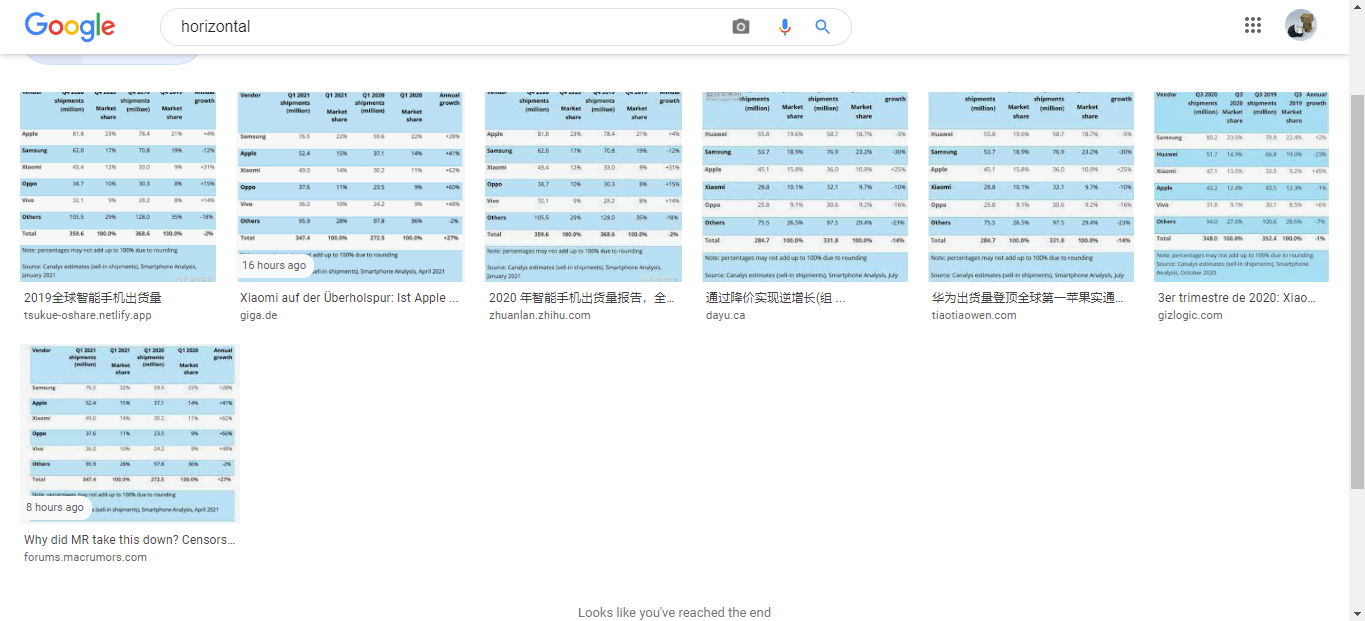The width and height of the screenshot is (1365, 621).
Task: Start voice search with microphone icon
Action: pos(785,27)
